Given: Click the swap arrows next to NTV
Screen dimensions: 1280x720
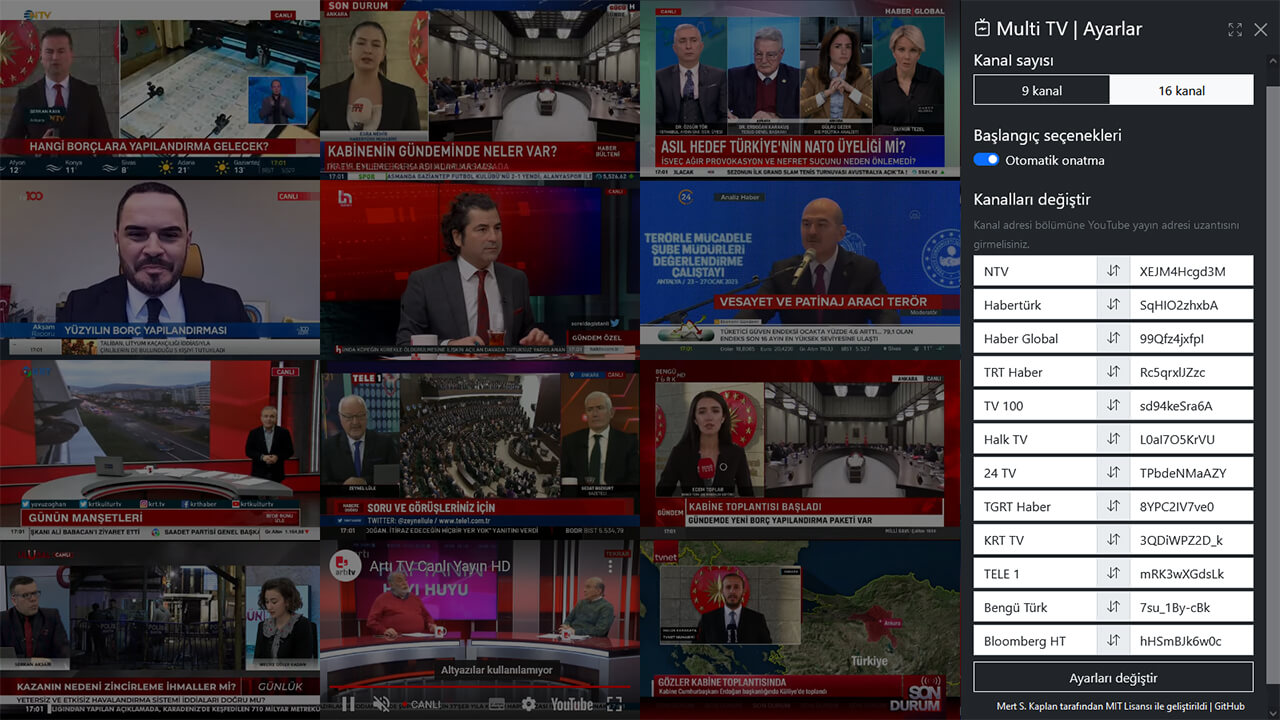Looking at the screenshot, I should coord(1113,270).
